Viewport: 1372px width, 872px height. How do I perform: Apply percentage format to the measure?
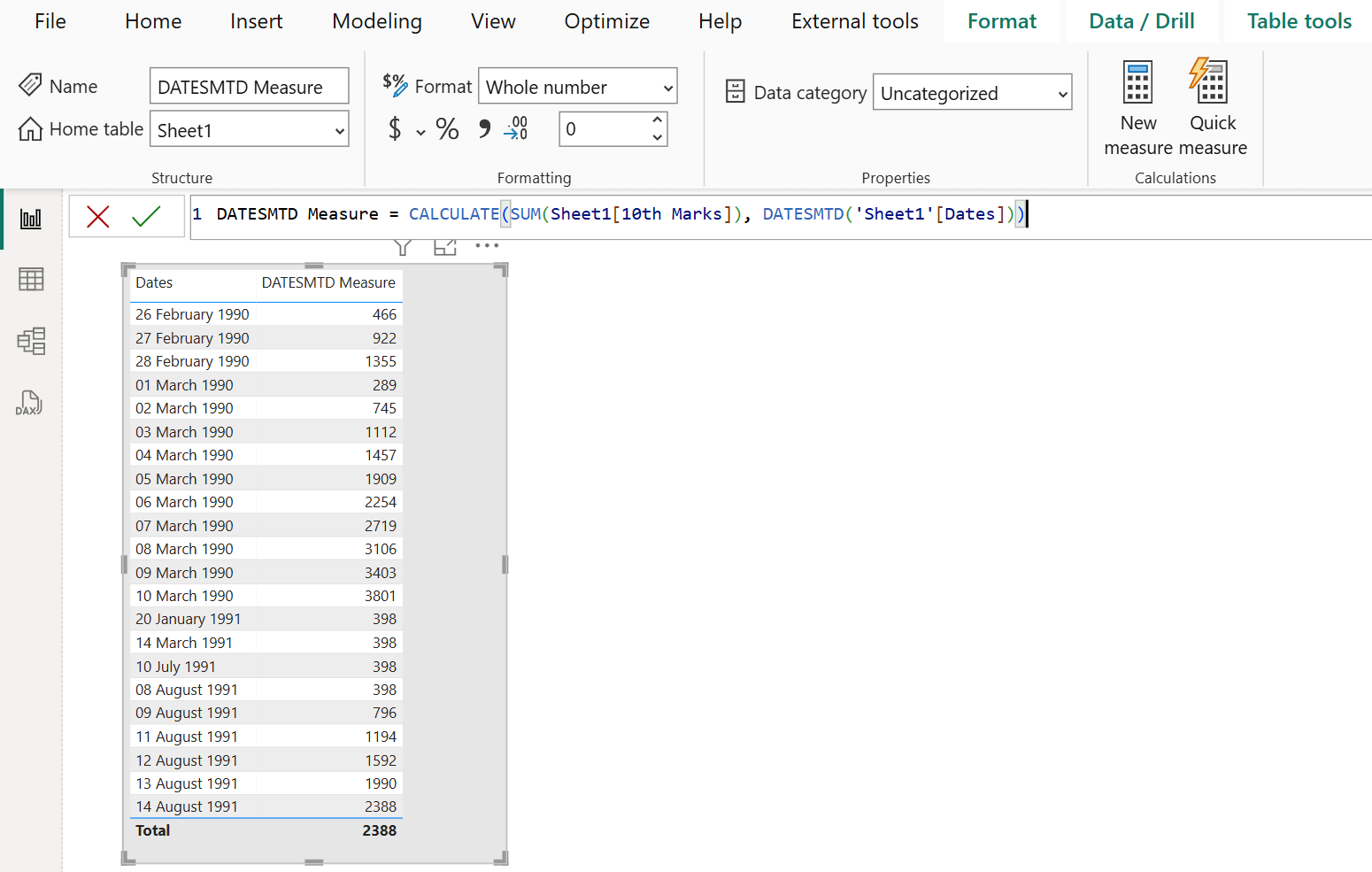coord(447,128)
